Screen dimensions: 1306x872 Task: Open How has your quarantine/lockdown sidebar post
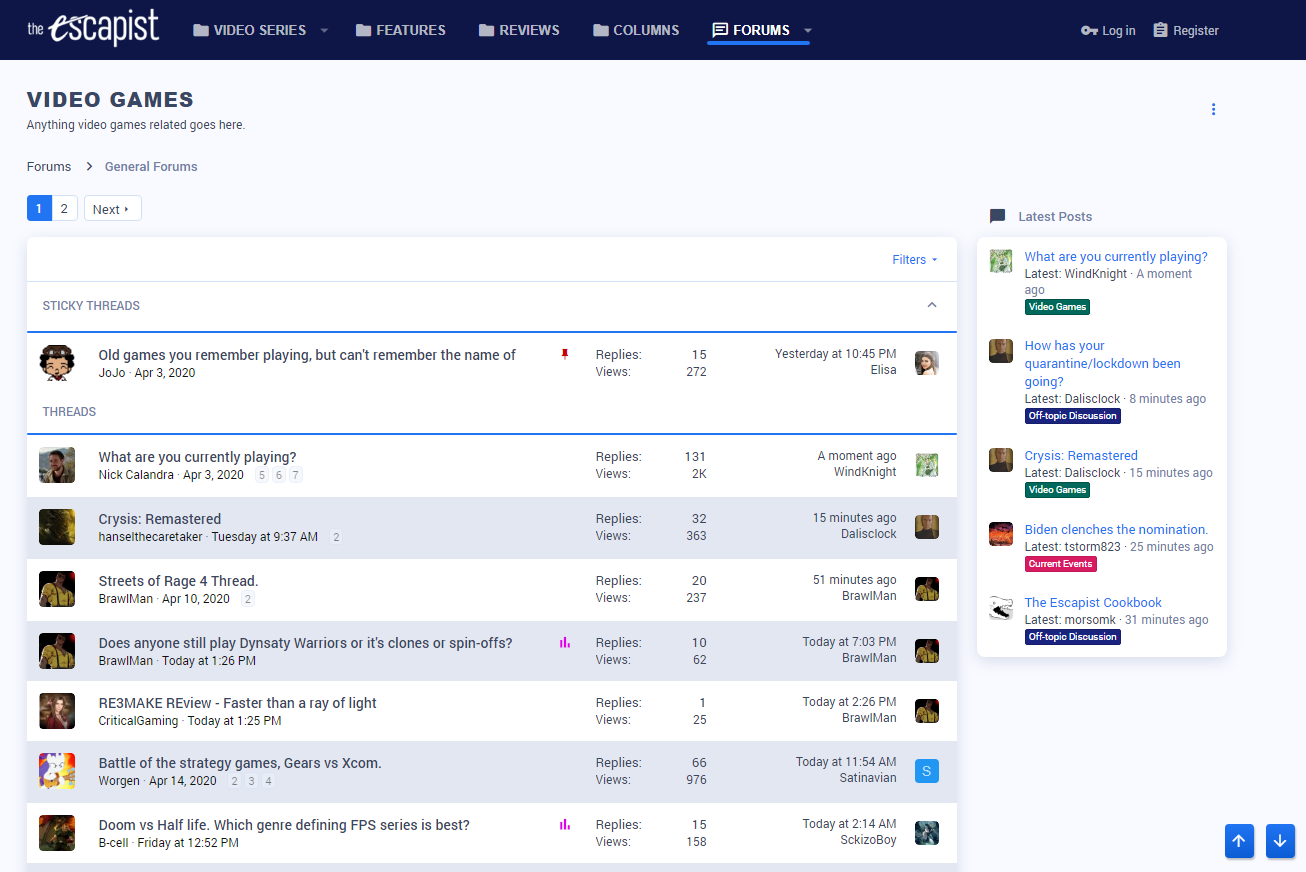tap(1103, 364)
